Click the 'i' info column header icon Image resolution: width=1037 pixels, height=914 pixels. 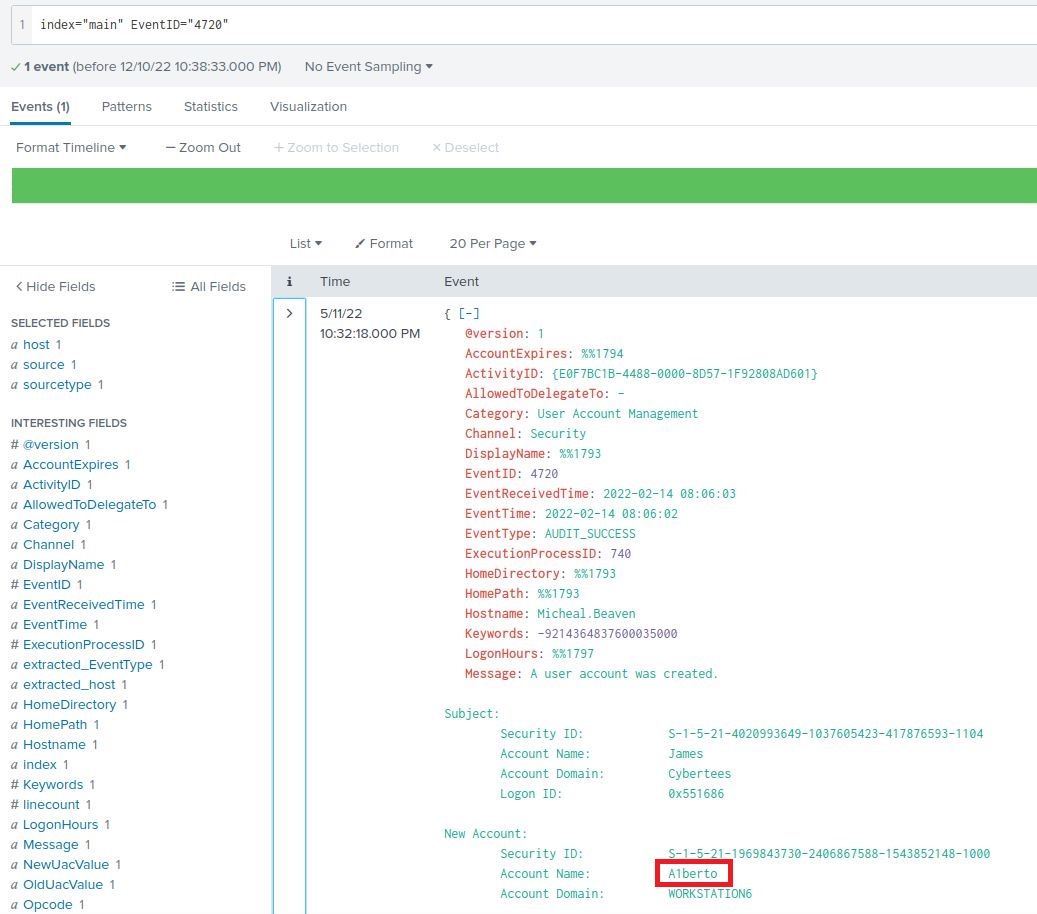[x=289, y=281]
